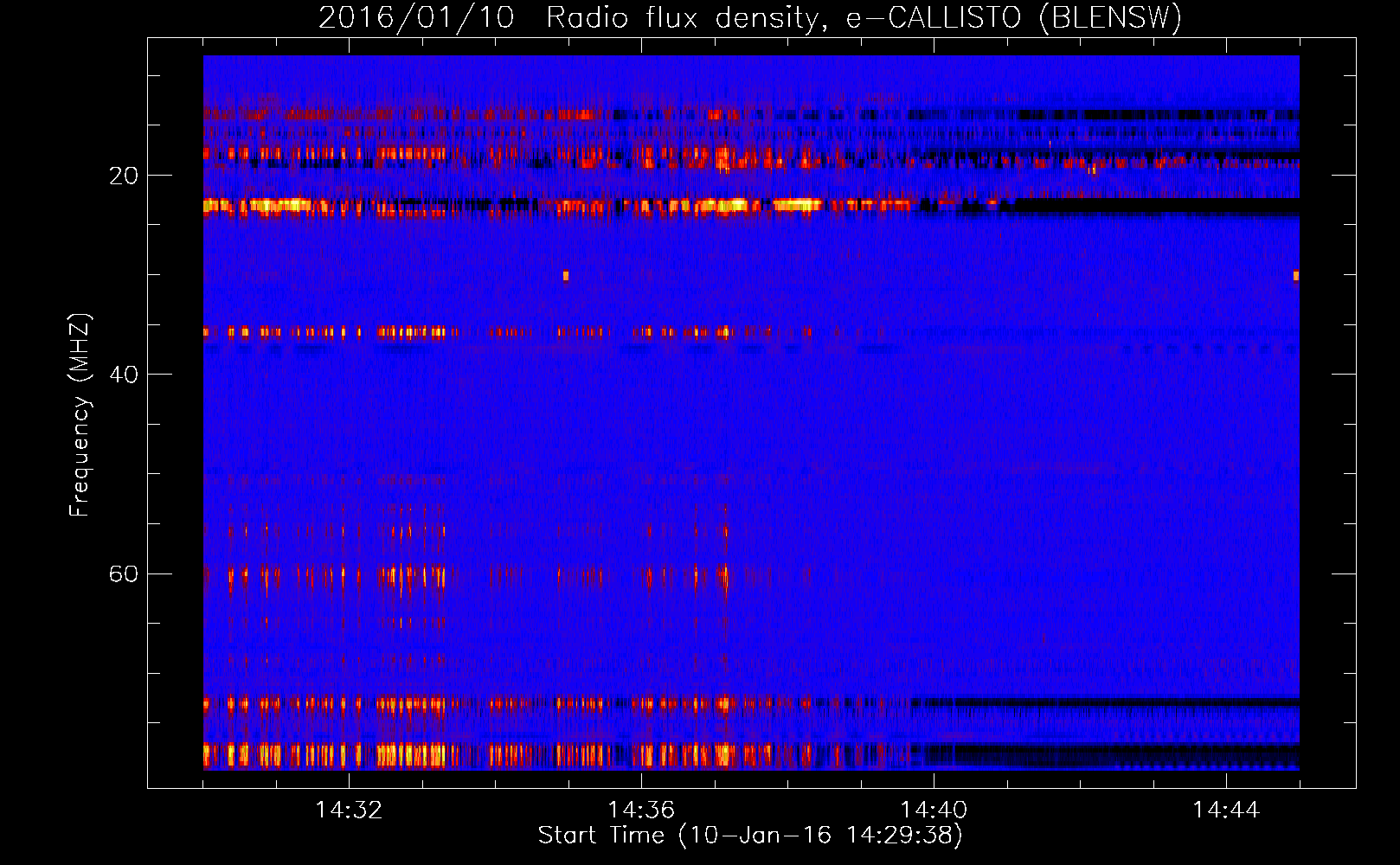Click the plot title "2016/01/10 Radio flux density, e-CALLISTO (BLENSW)"
The image size is (1400, 865).
(750, 18)
